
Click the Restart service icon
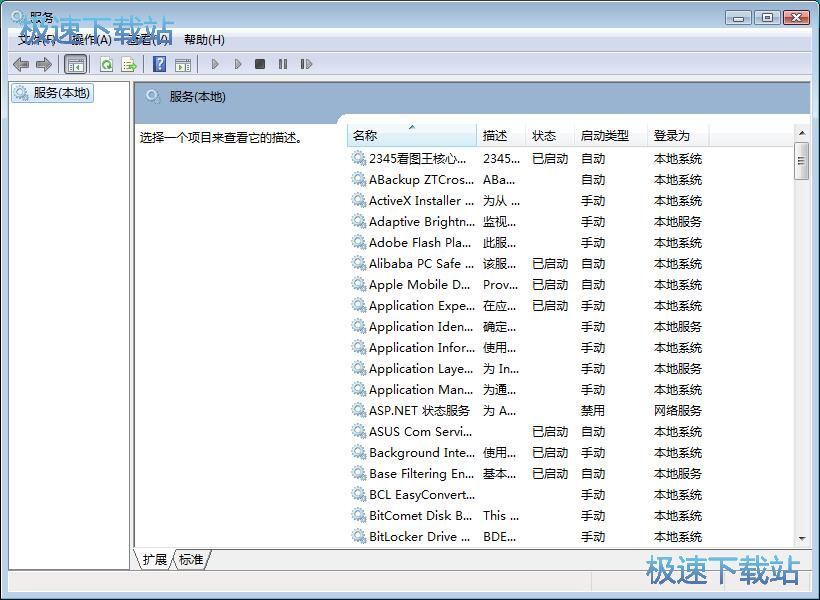click(306, 64)
